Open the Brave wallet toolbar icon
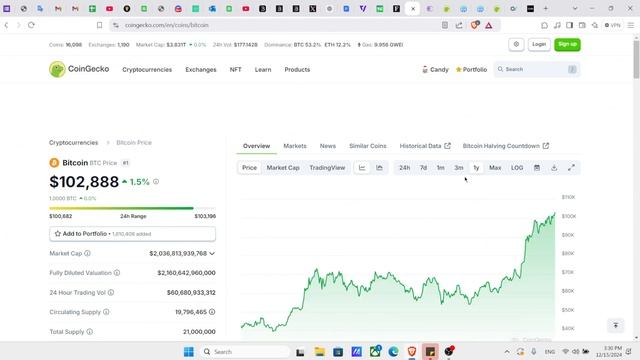 [x=582, y=25]
